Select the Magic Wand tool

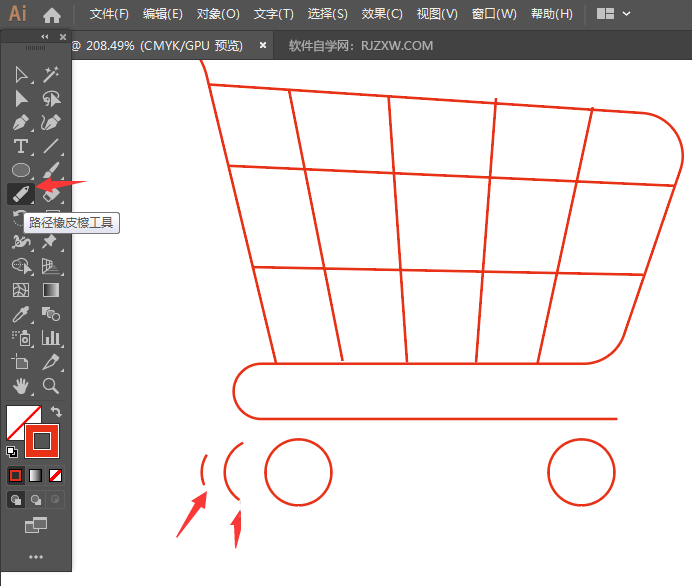(51, 75)
